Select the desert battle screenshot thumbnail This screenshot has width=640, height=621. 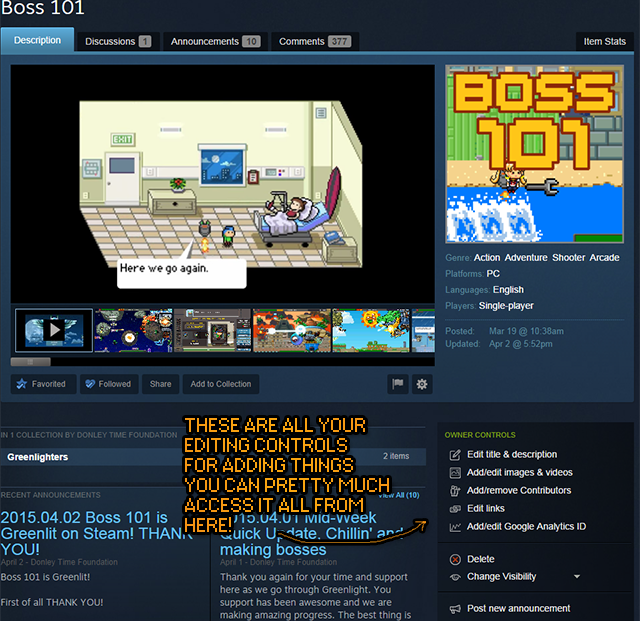(291, 330)
